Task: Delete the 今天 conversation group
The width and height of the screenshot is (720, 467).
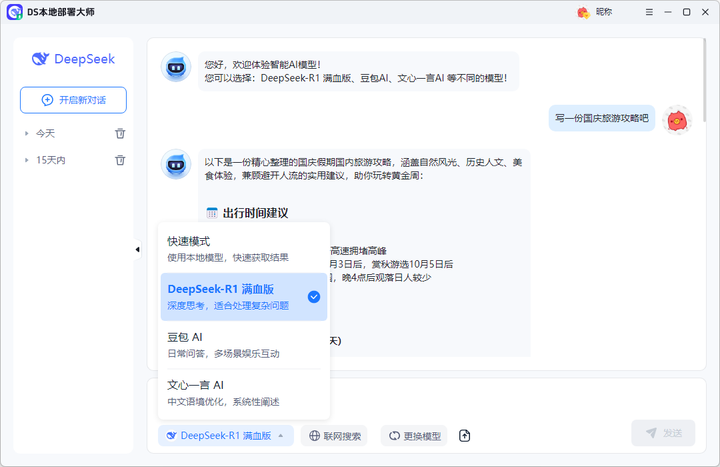Action: [x=120, y=133]
